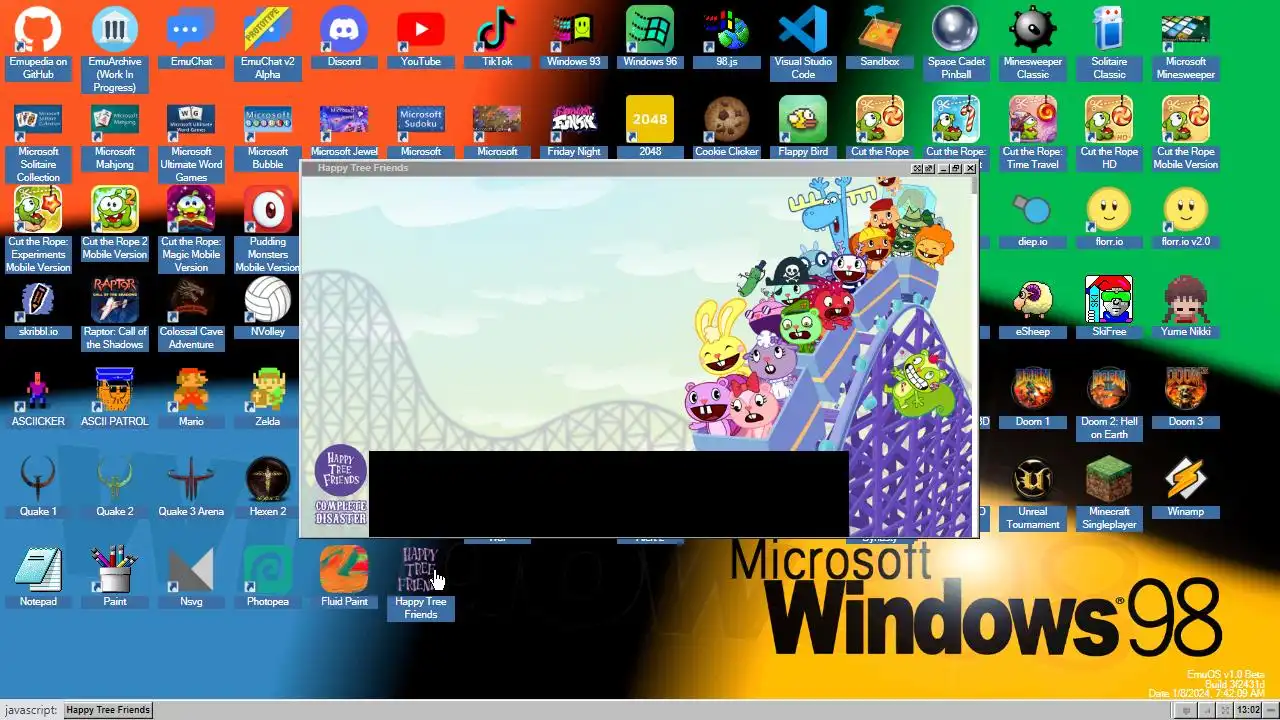Launch Pudding Monsters Mobile Version
Image resolution: width=1280 pixels, height=720 pixels.
(268, 211)
